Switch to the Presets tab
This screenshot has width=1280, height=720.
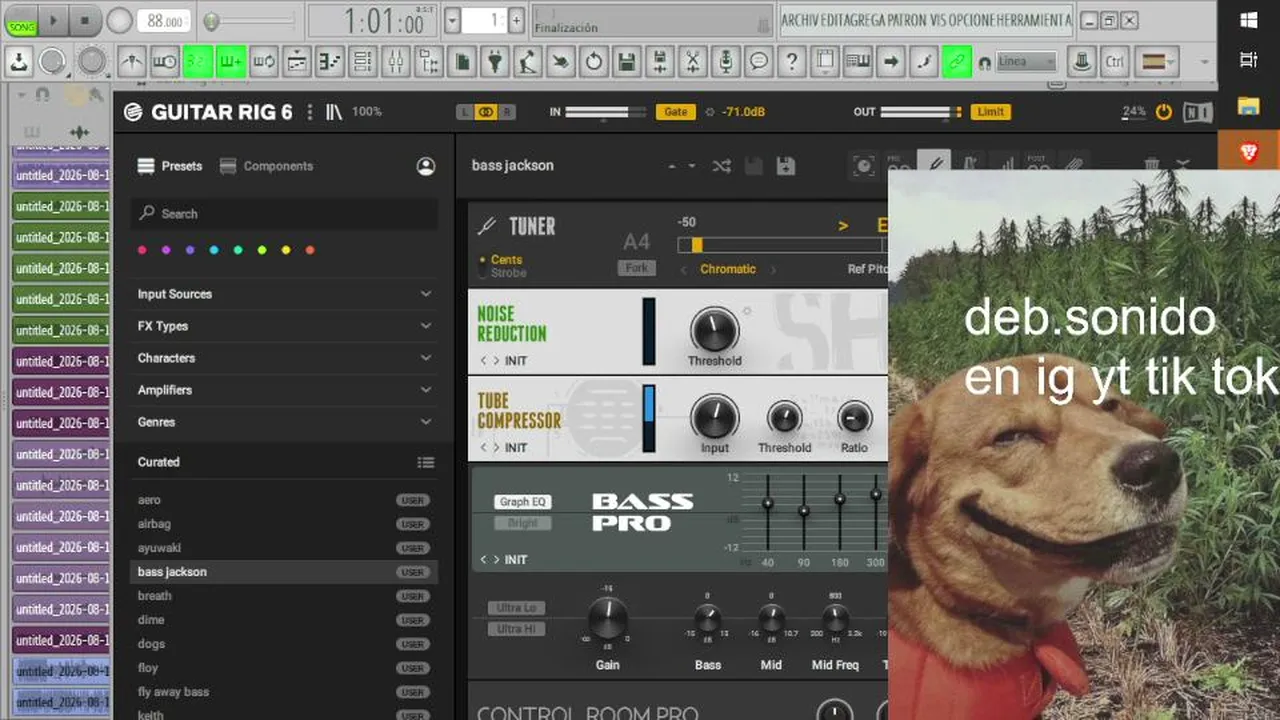pos(170,166)
